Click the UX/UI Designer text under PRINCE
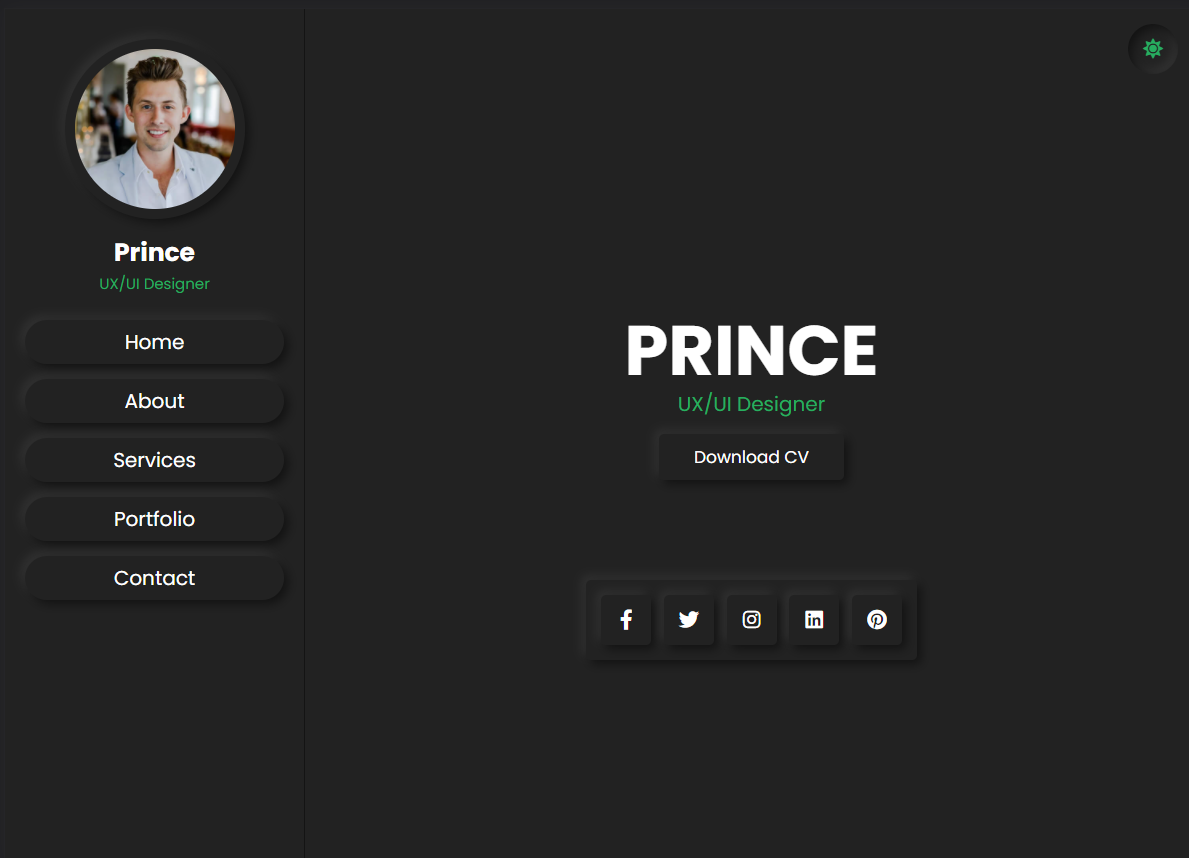1189x858 pixels. point(751,404)
